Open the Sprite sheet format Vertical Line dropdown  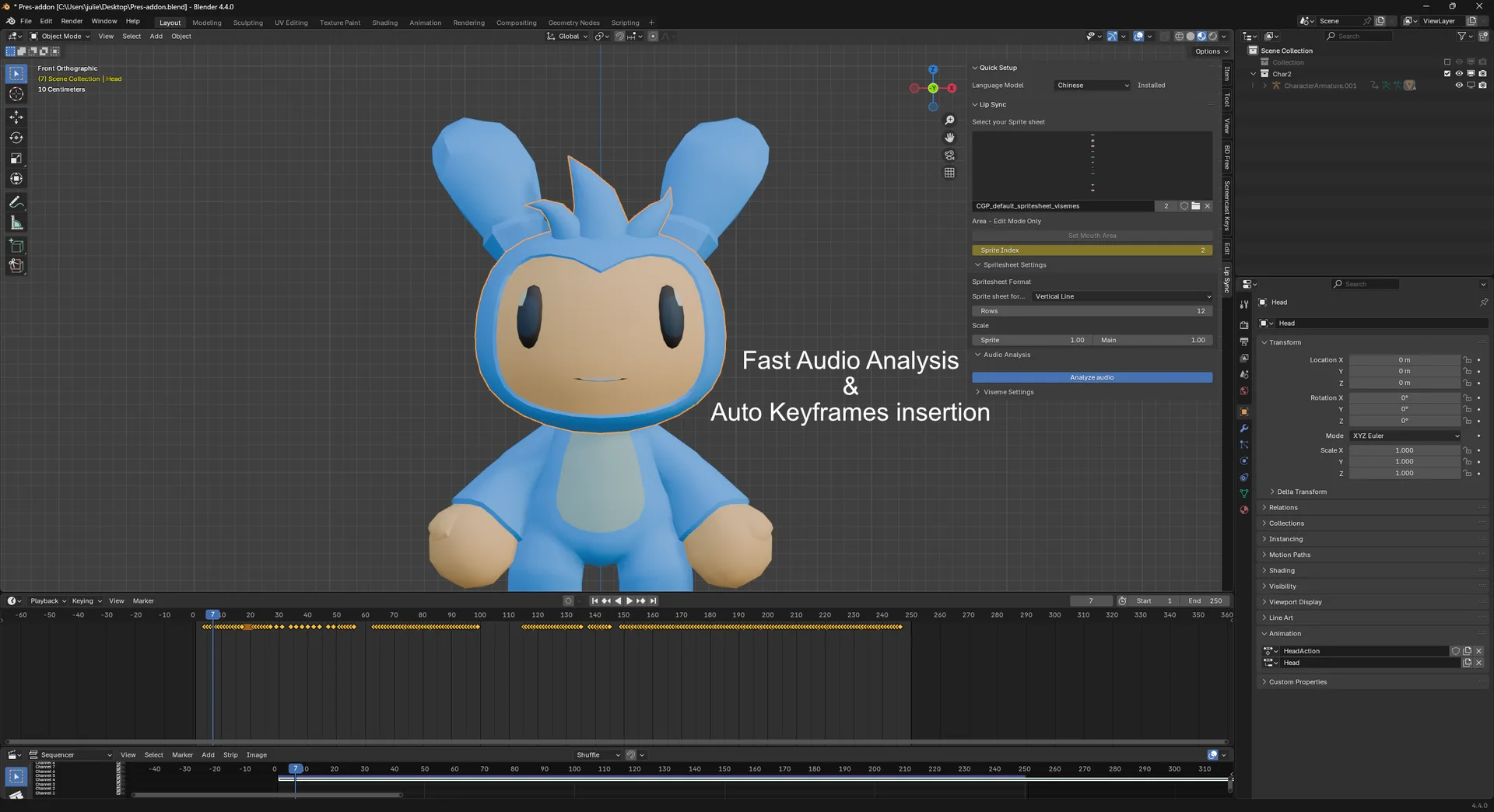(1122, 296)
